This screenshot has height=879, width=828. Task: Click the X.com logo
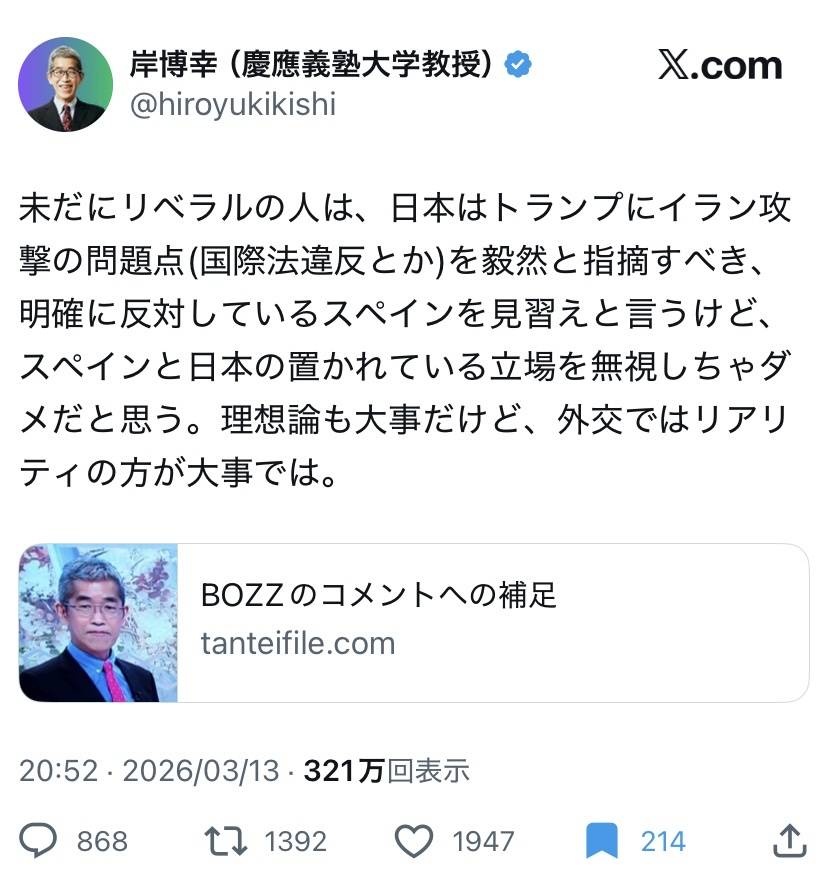point(720,66)
